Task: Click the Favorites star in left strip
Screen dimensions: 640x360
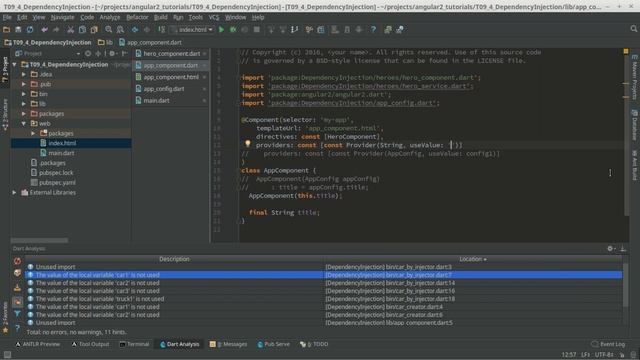Action: (x=5, y=330)
